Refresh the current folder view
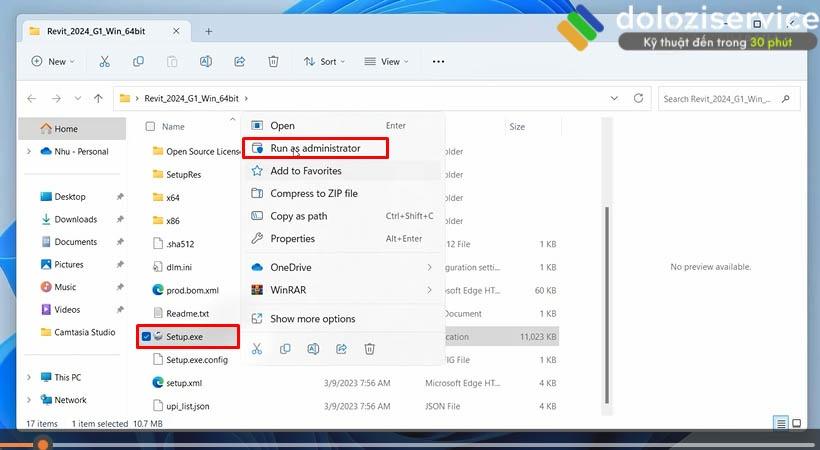 click(639, 98)
